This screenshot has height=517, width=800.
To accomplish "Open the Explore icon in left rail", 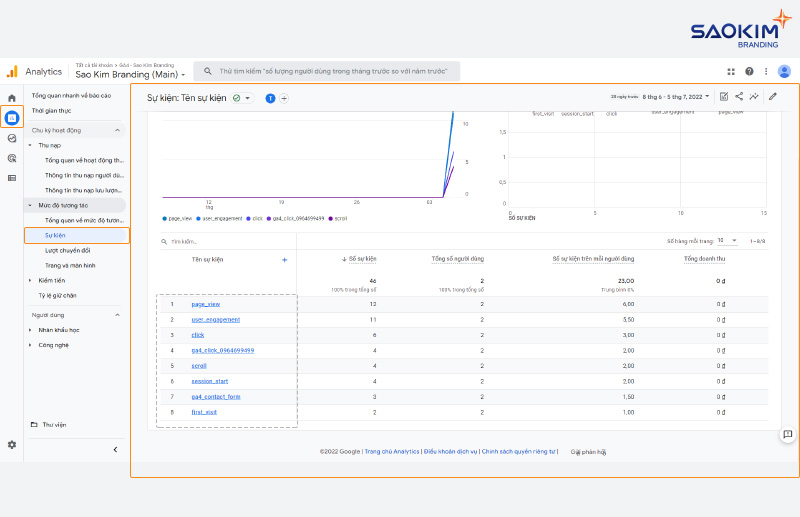I will [x=12, y=138].
